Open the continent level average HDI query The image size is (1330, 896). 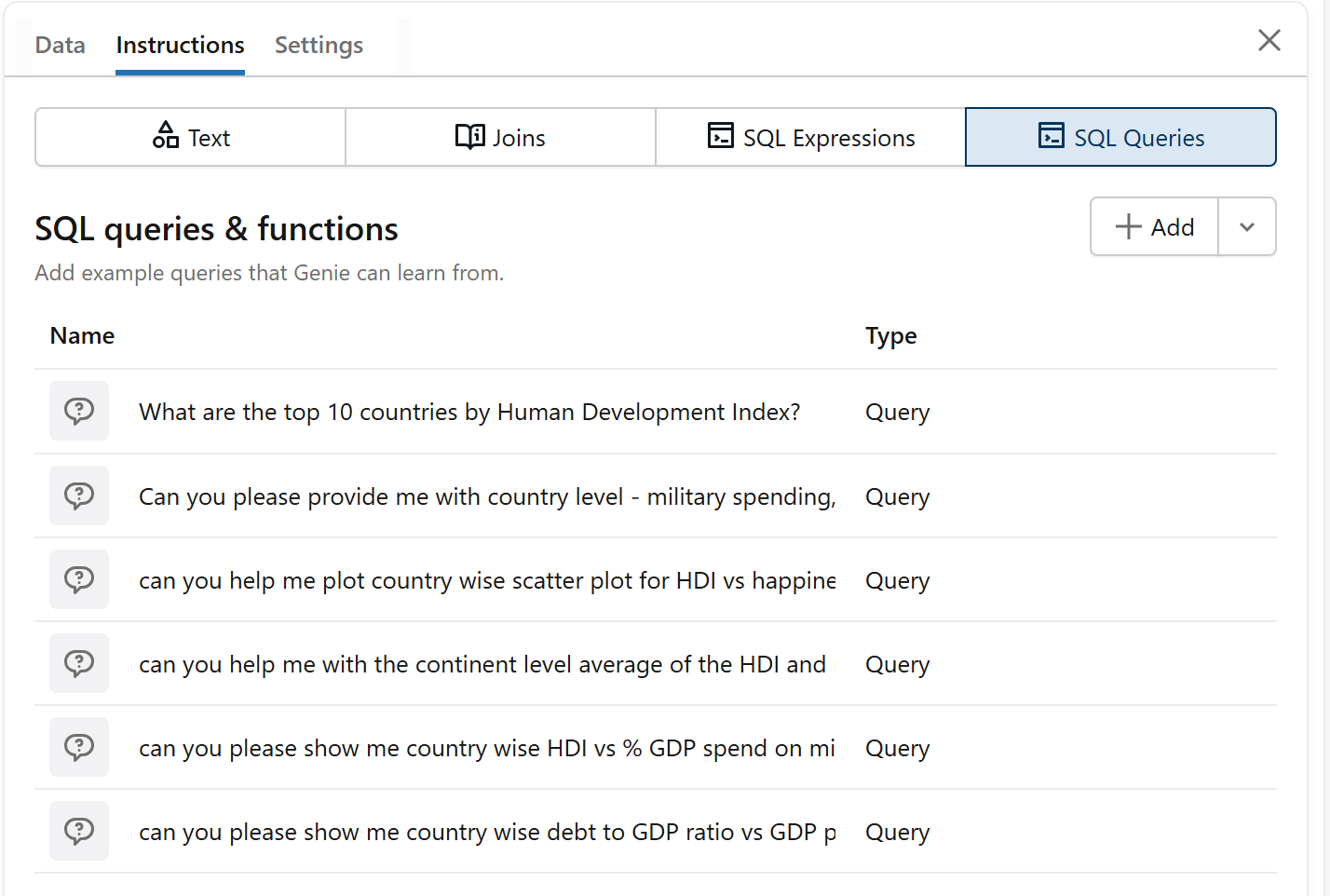click(482, 664)
